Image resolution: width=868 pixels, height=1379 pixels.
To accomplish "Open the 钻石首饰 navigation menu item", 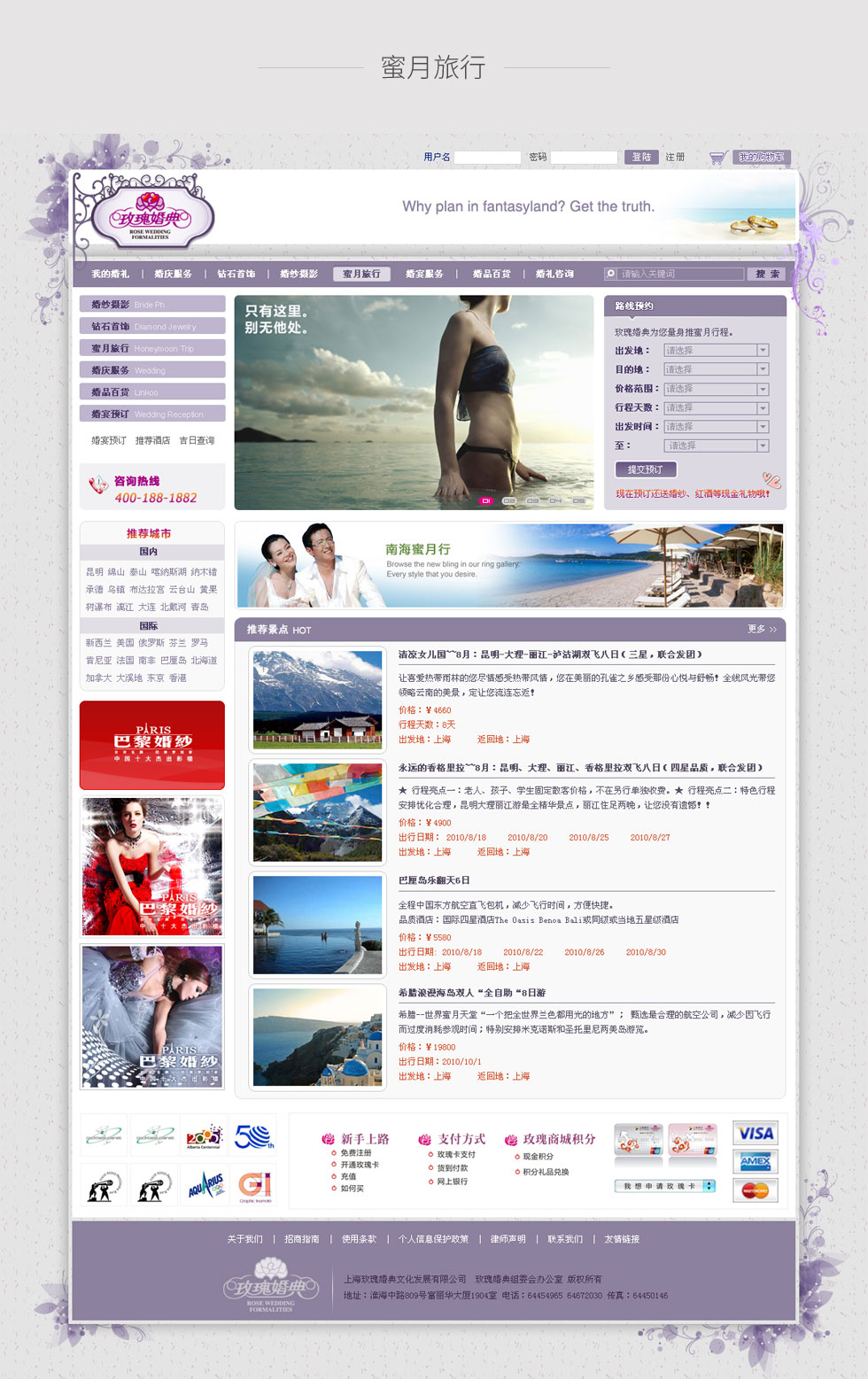I will [x=236, y=275].
